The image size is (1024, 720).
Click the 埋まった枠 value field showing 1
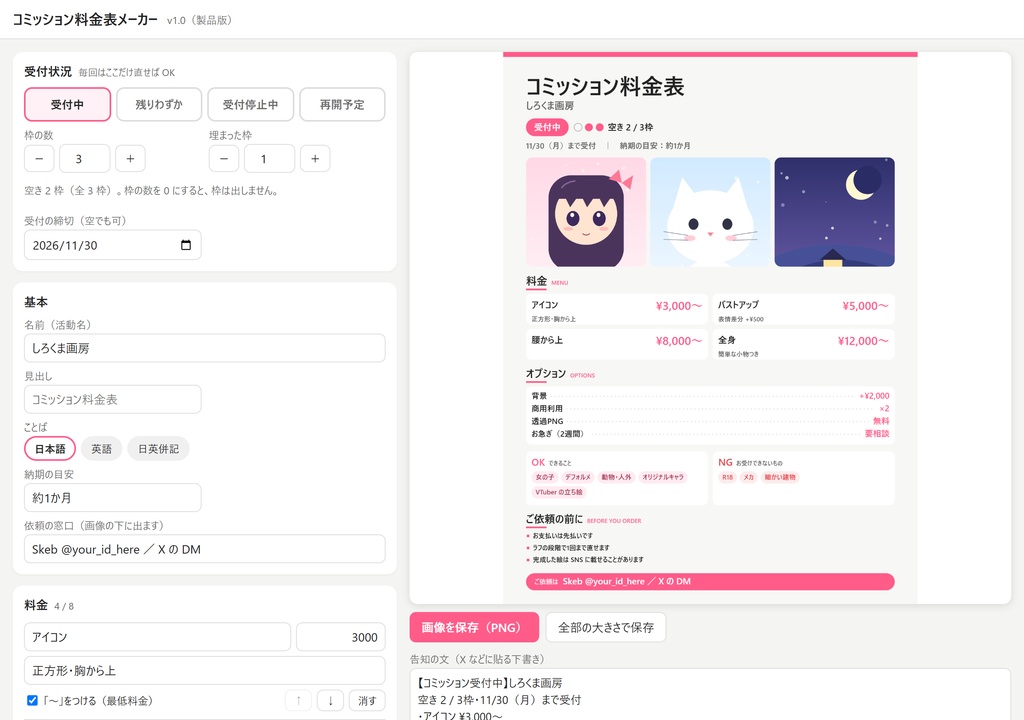coord(270,159)
